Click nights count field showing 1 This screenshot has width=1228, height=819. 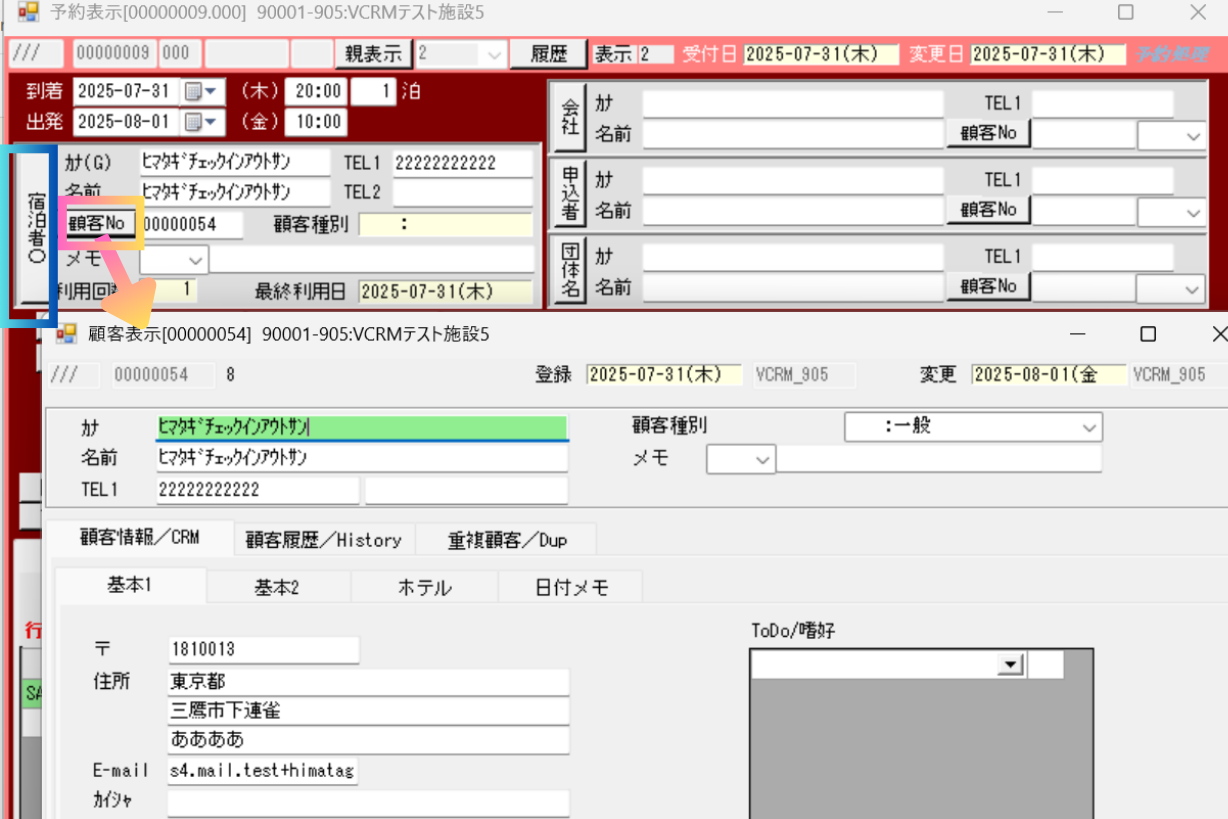coord(373,92)
